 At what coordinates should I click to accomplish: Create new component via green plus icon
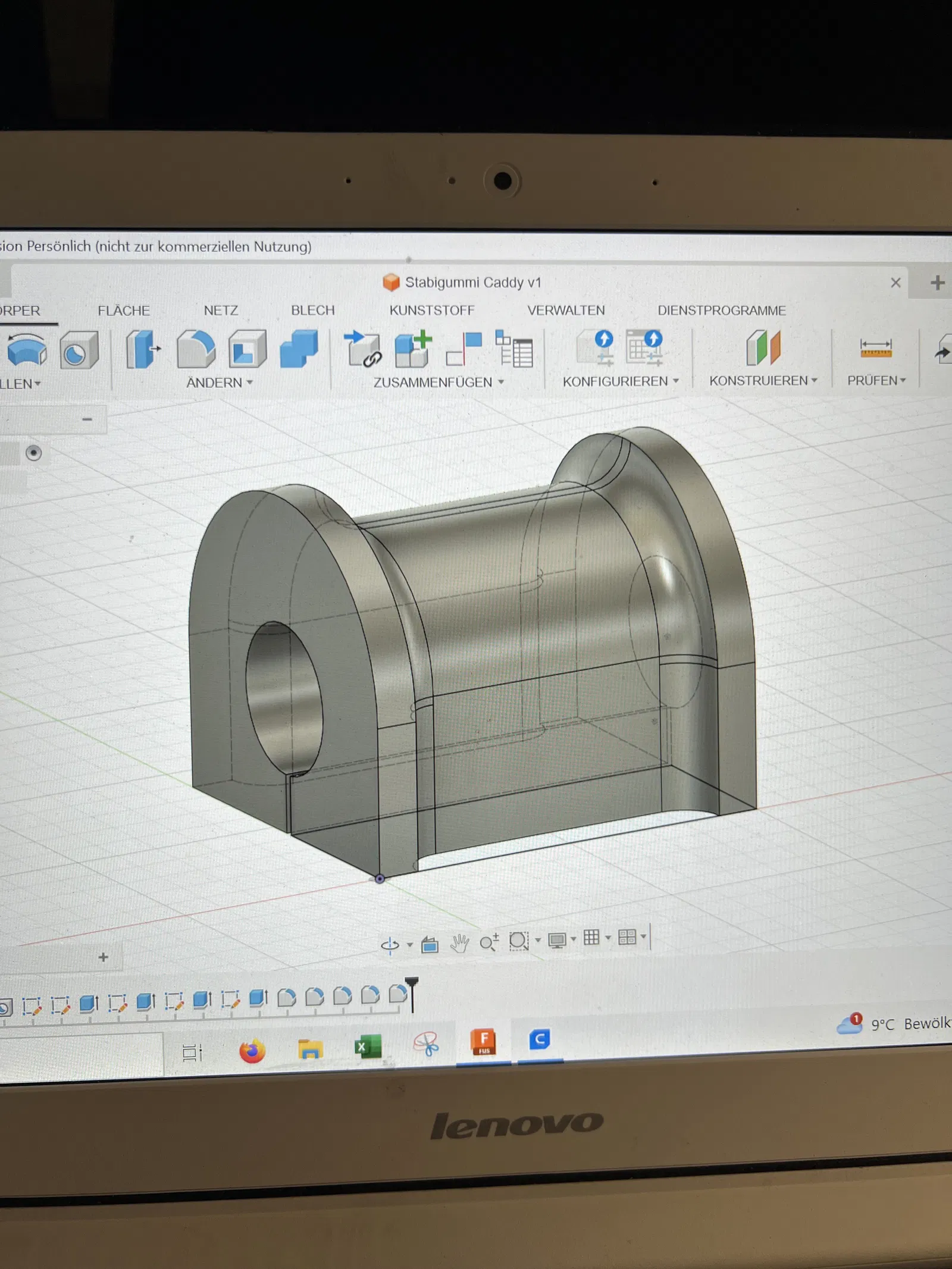click(x=413, y=349)
